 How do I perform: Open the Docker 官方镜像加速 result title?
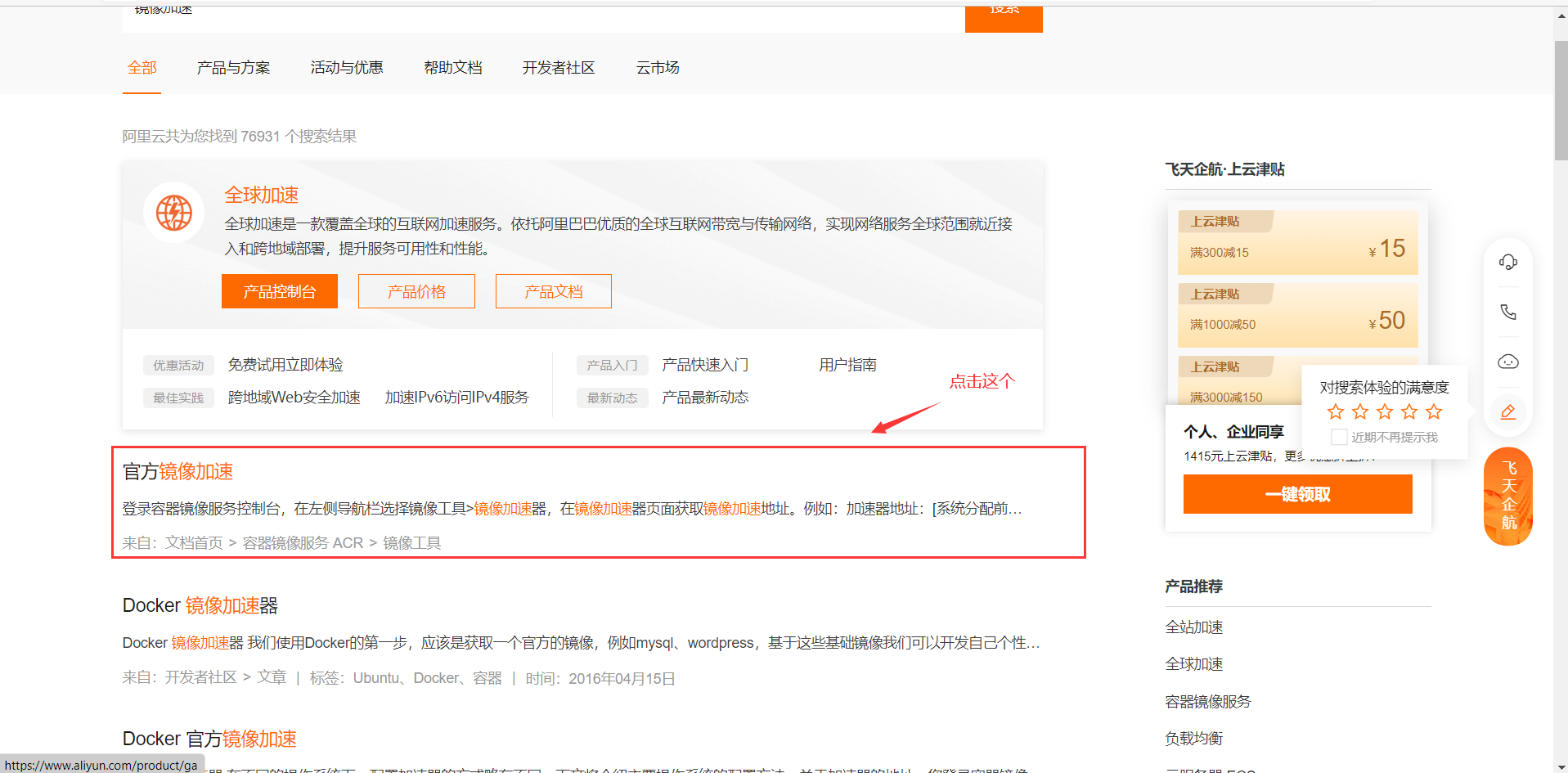209,739
